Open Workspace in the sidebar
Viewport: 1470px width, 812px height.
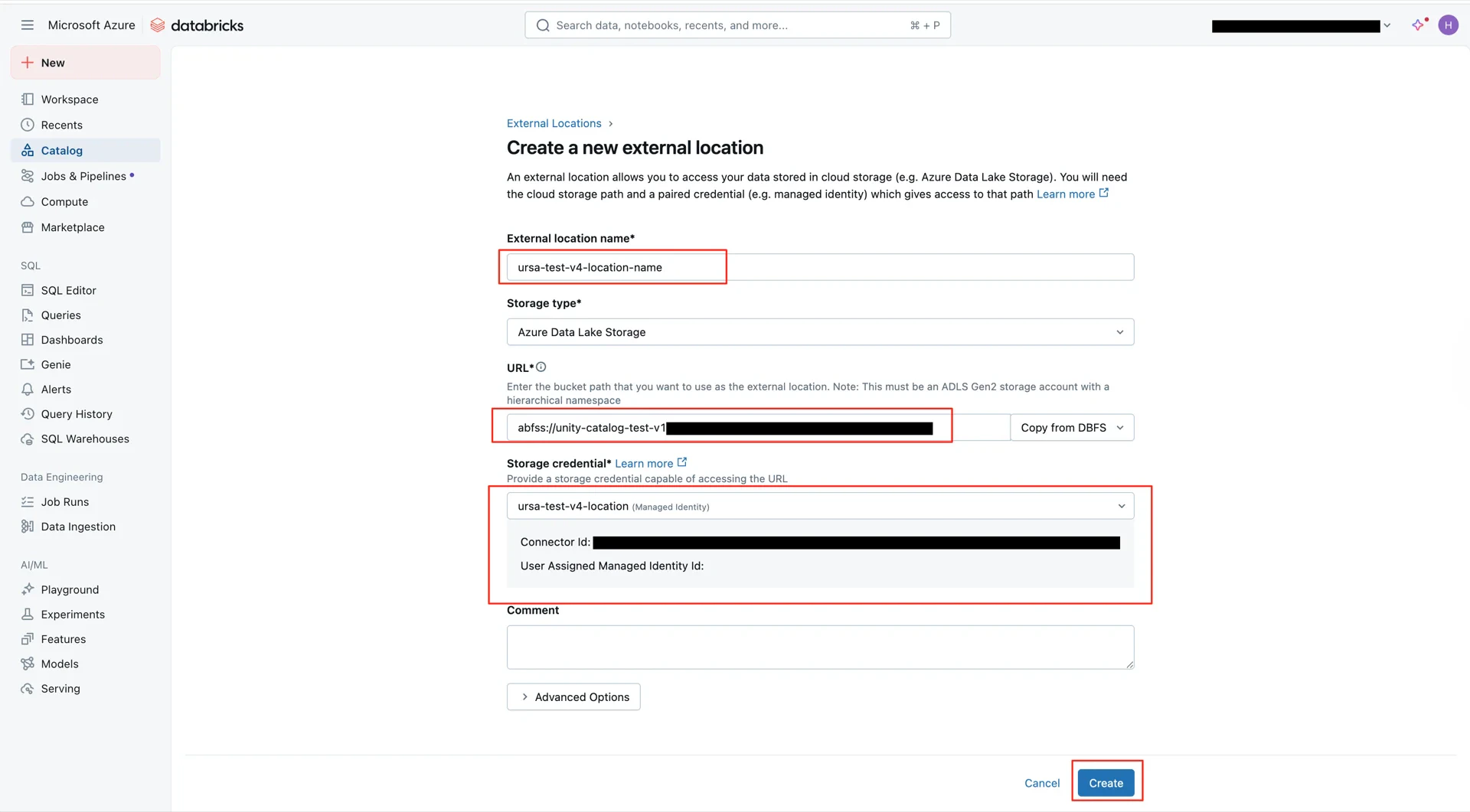(x=85, y=99)
